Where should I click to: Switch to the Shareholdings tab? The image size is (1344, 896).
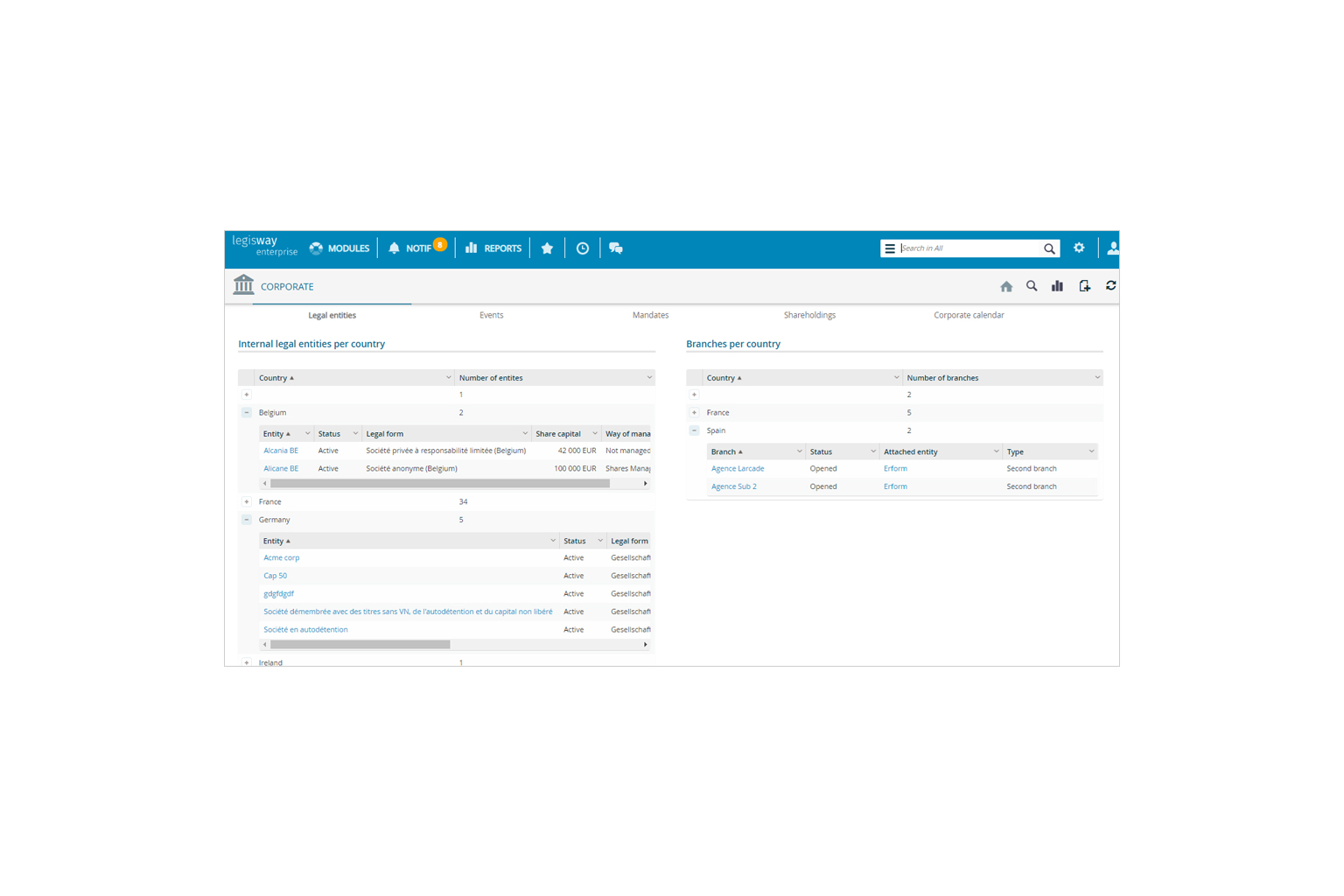tap(809, 315)
